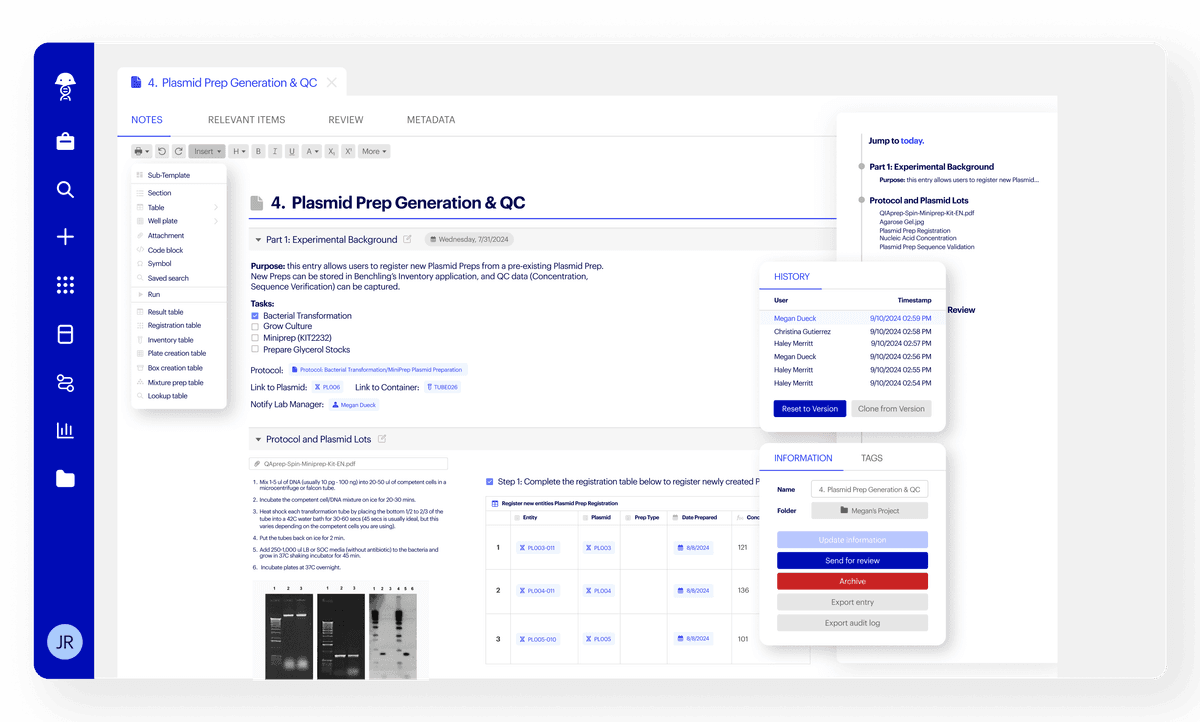Open the Workflows icon in the sidebar

64,382
